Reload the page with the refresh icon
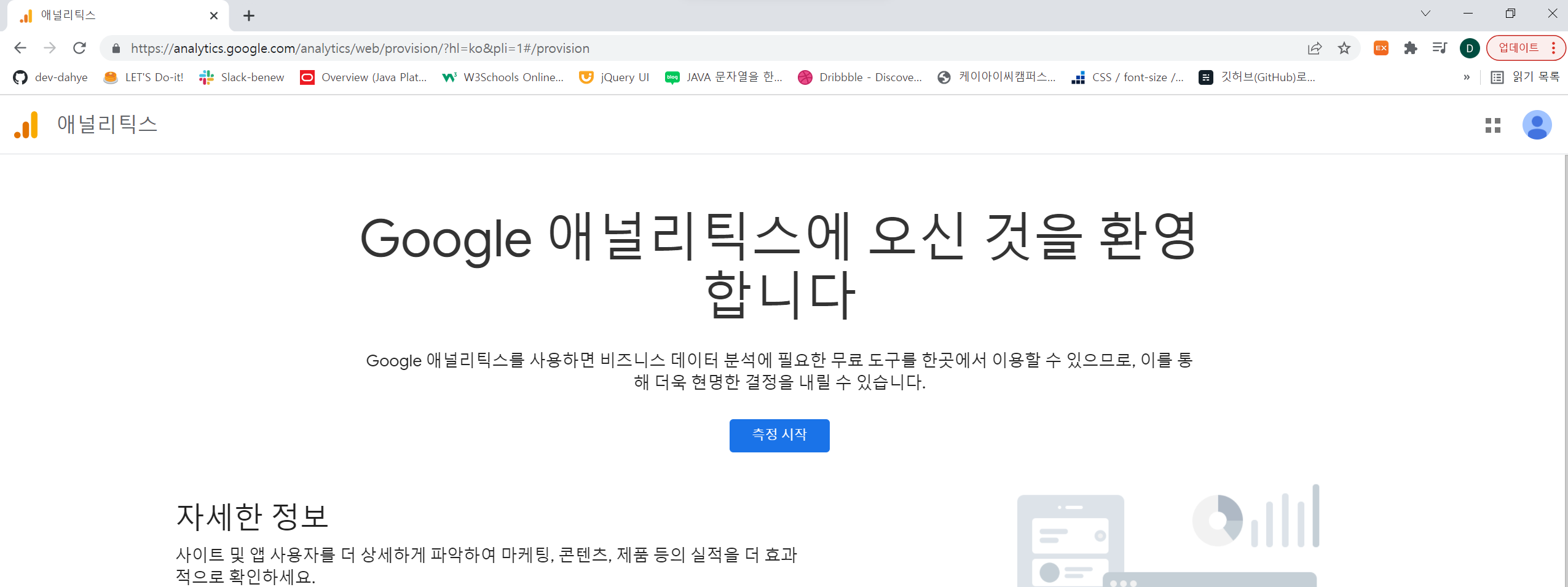This screenshot has height=587, width=1568. click(x=79, y=48)
